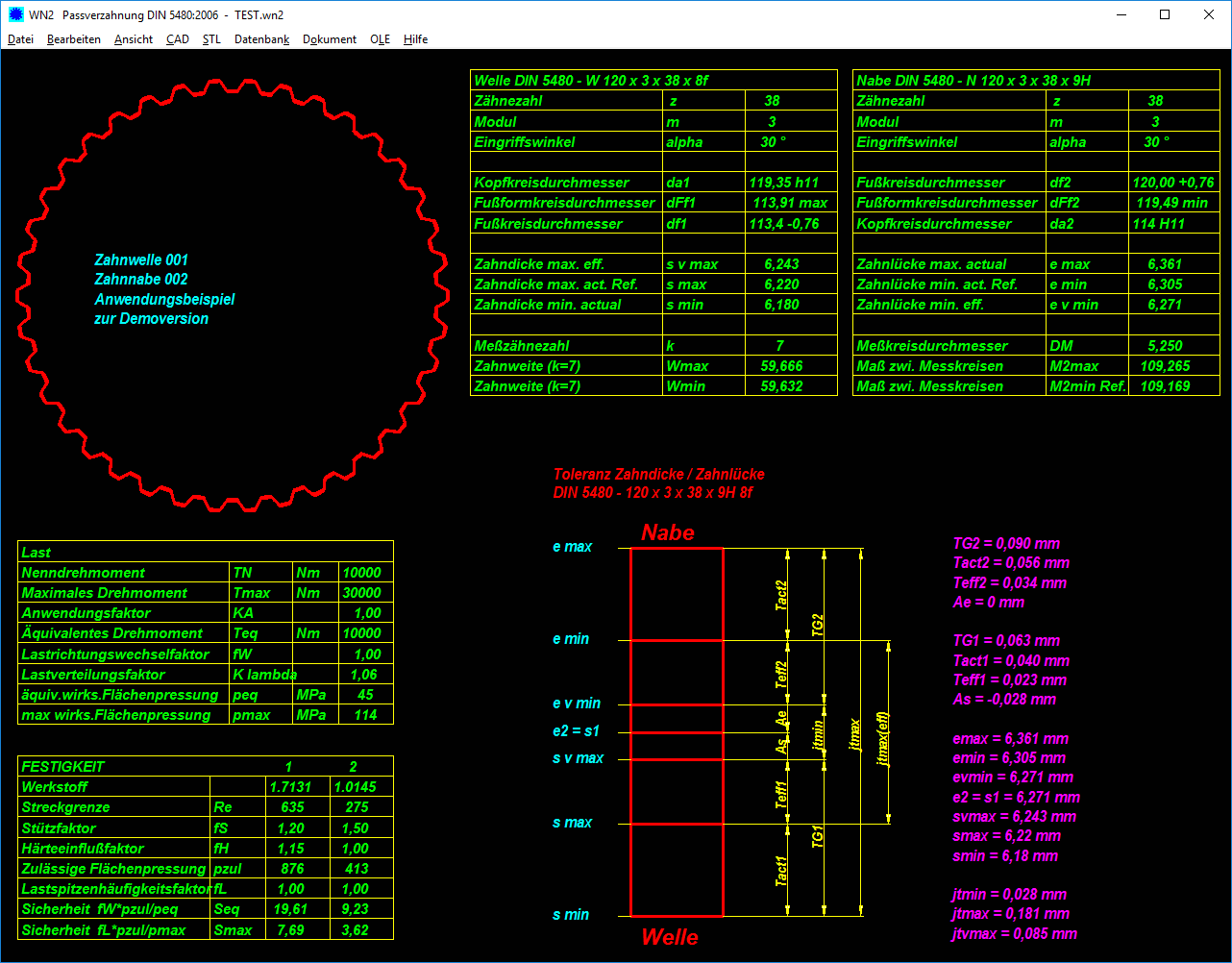The image size is (1232, 963).
Task: Maximize the WN2 window
Action: 1165,14
